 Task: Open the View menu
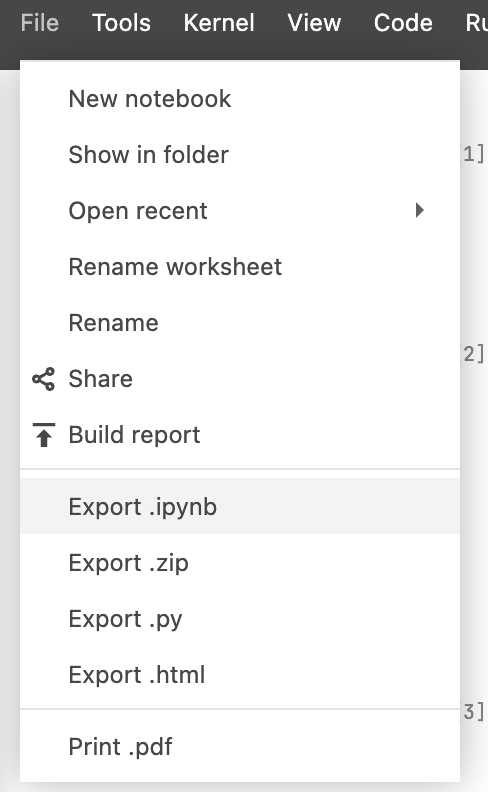(314, 23)
